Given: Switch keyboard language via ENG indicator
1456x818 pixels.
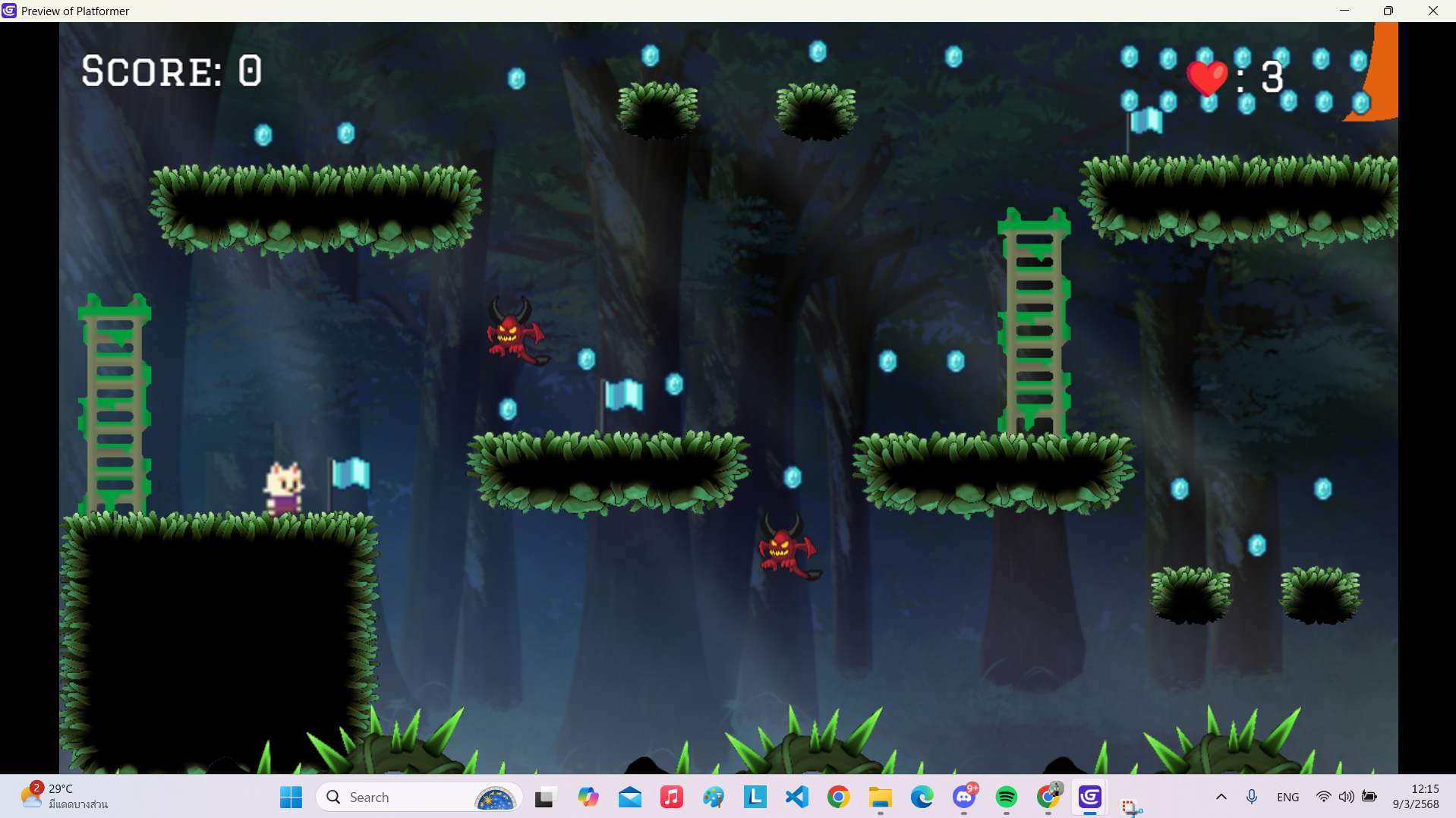Looking at the screenshot, I should (1288, 798).
